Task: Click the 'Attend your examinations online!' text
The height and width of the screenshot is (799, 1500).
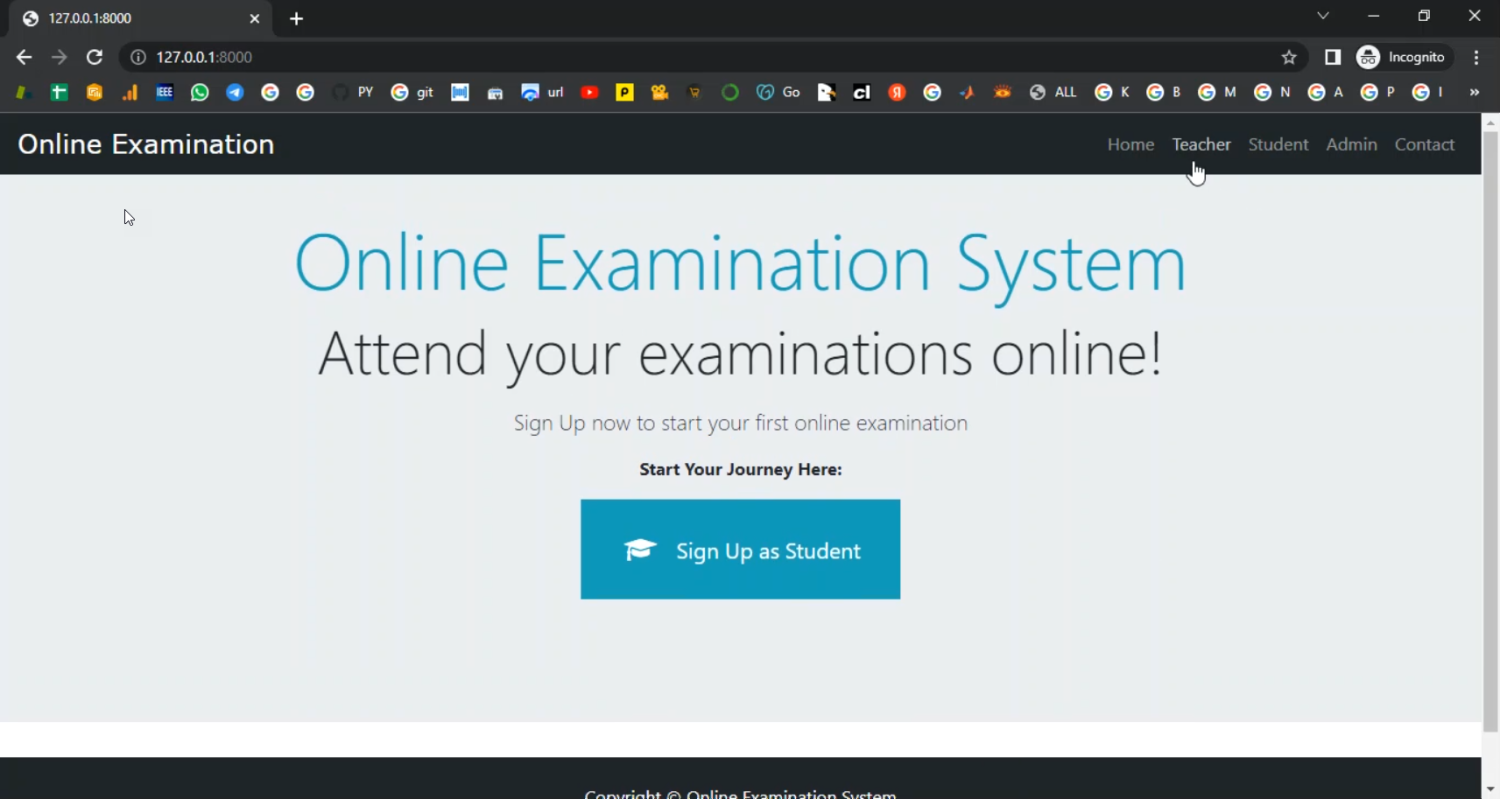Action: (x=740, y=354)
